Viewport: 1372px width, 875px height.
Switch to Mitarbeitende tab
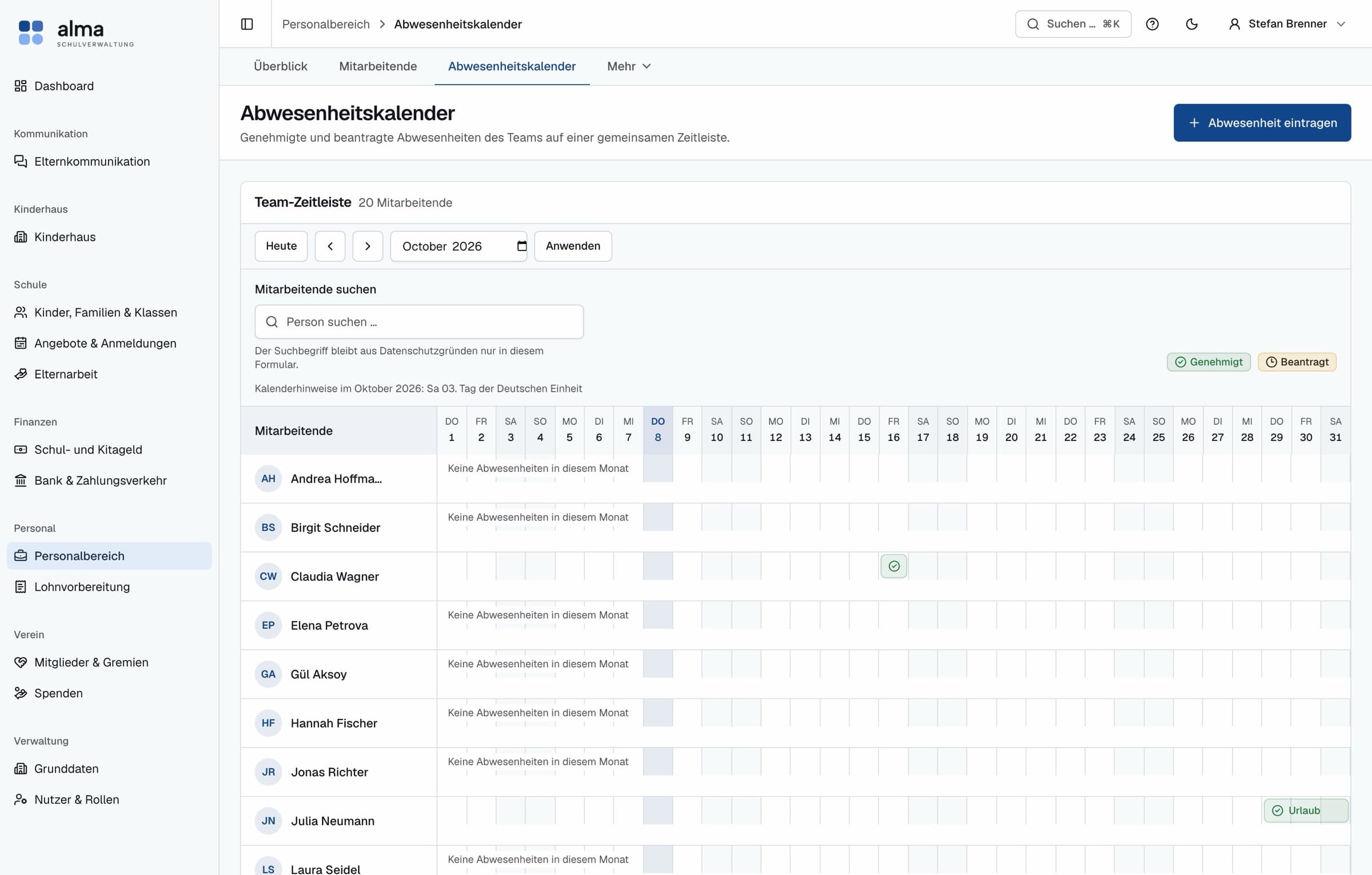coord(378,66)
